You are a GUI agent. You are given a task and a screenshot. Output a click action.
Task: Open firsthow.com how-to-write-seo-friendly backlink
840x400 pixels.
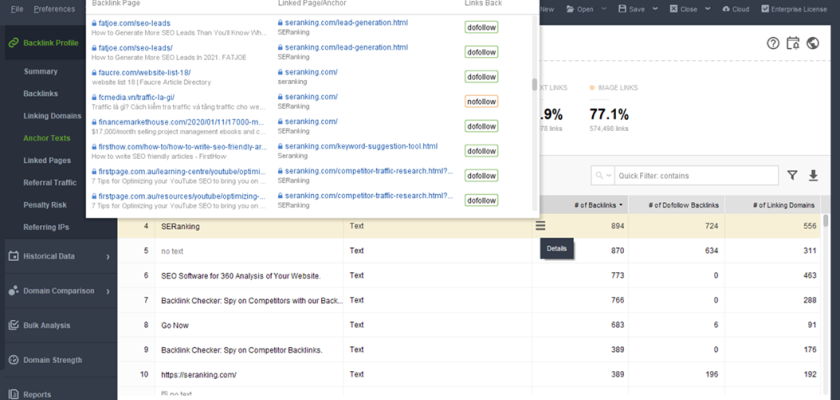(182, 146)
